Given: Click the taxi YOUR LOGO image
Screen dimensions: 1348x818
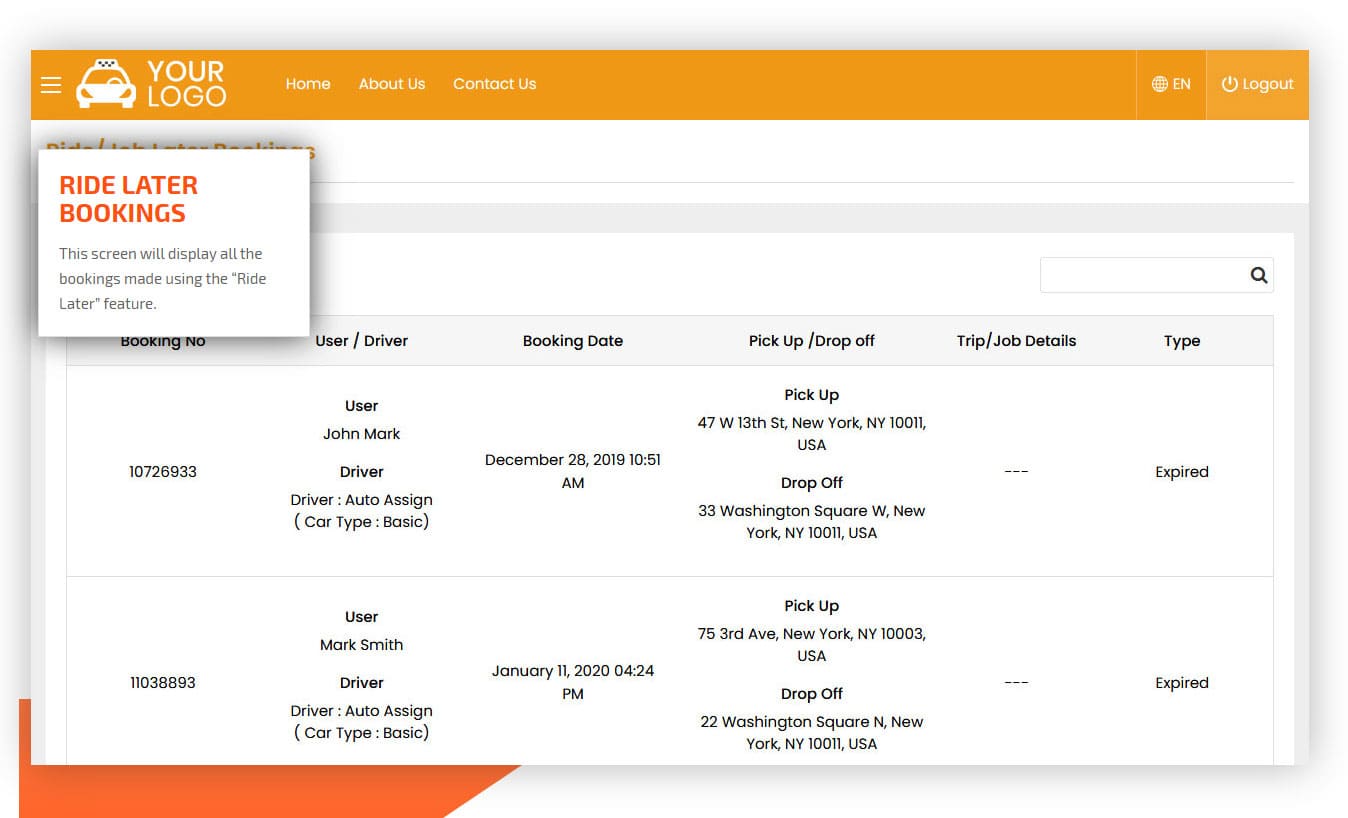Looking at the screenshot, I should (151, 84).
